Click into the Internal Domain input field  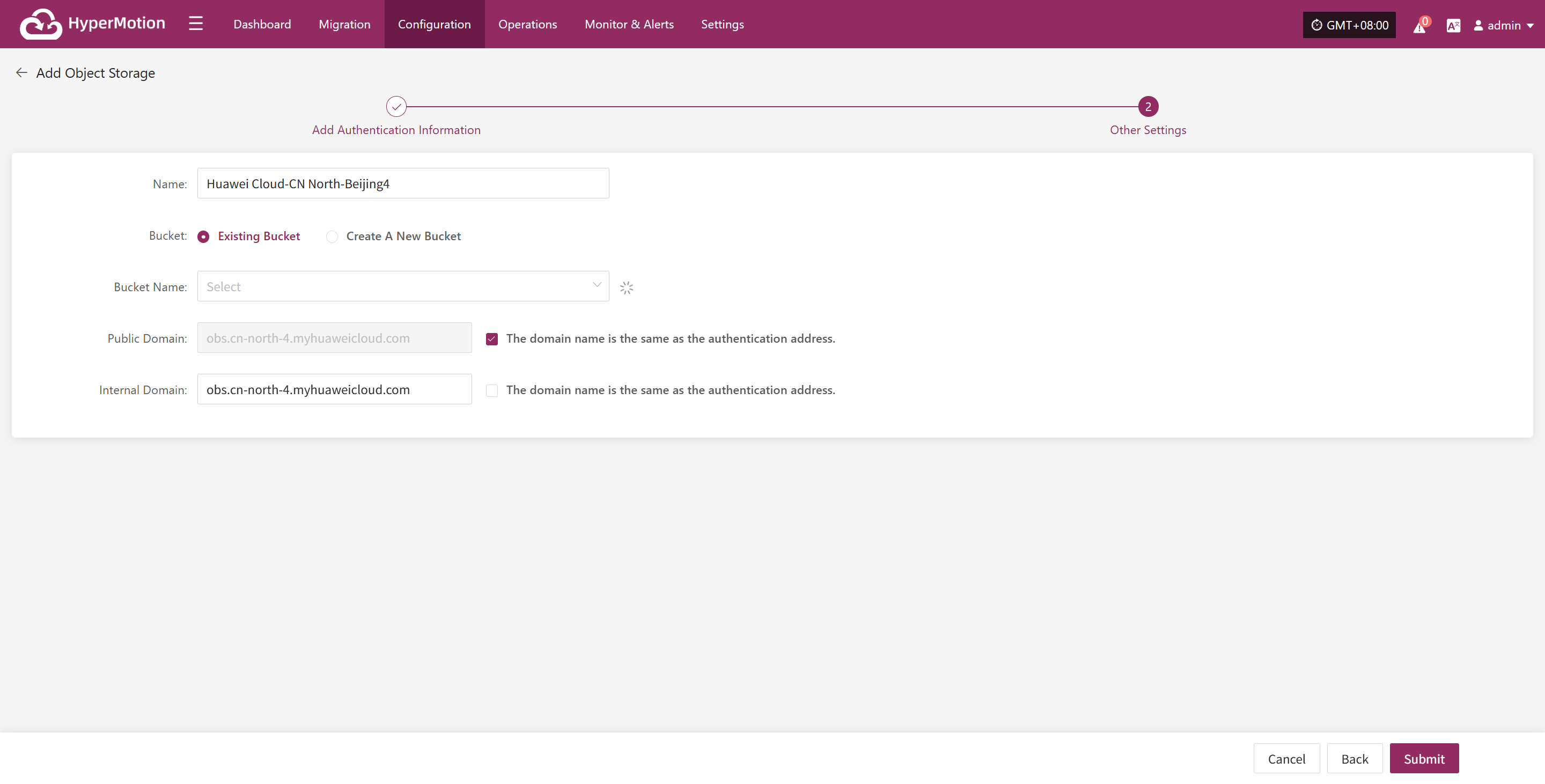334,390
